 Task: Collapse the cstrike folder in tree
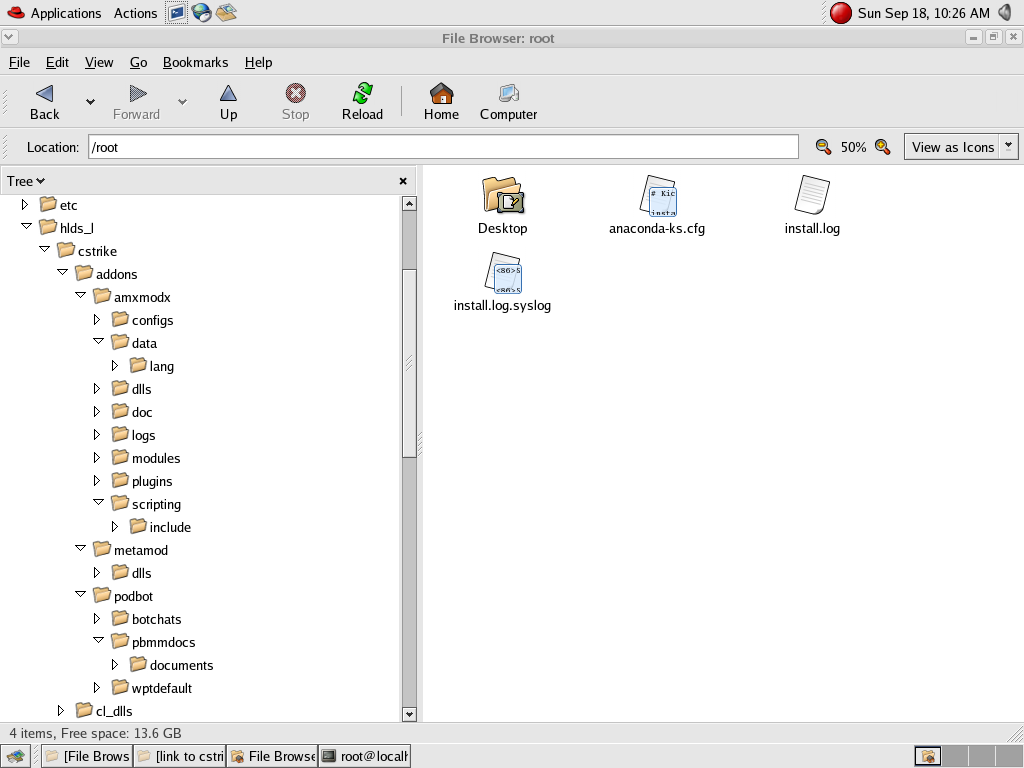point(44,249)
